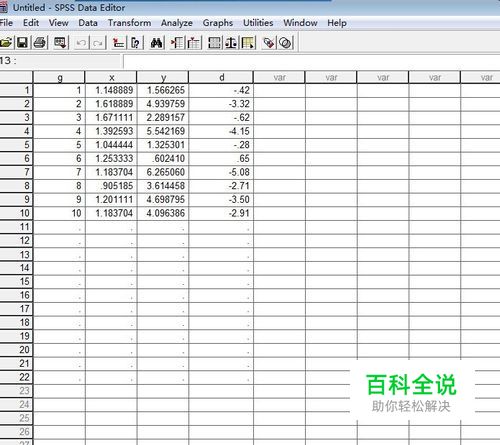Click cell with value 6.265060
Viewport: 500px width, 445px height.
pyautogui.click(x=163, y=172)
